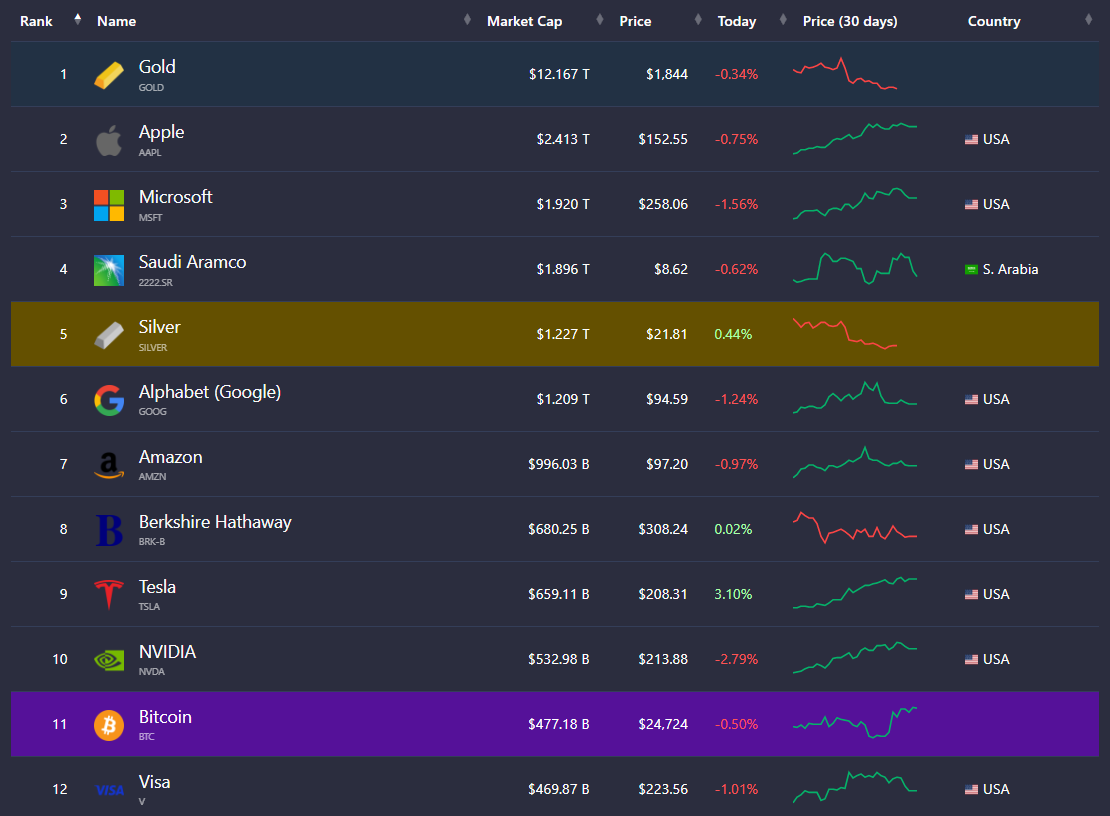The image size is (1110, 816).
Task: Open the Silver asset page link
Action: [159, 327]
